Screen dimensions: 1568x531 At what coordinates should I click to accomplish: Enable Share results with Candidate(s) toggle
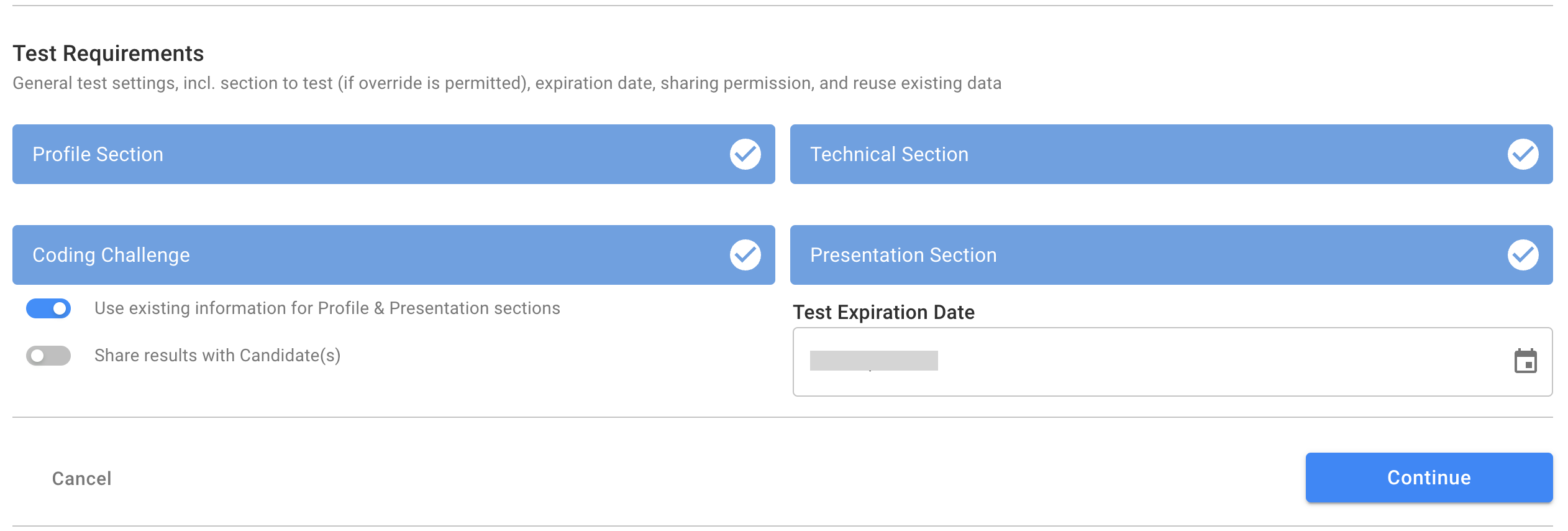pyautogui.click(x=48, y=356)
